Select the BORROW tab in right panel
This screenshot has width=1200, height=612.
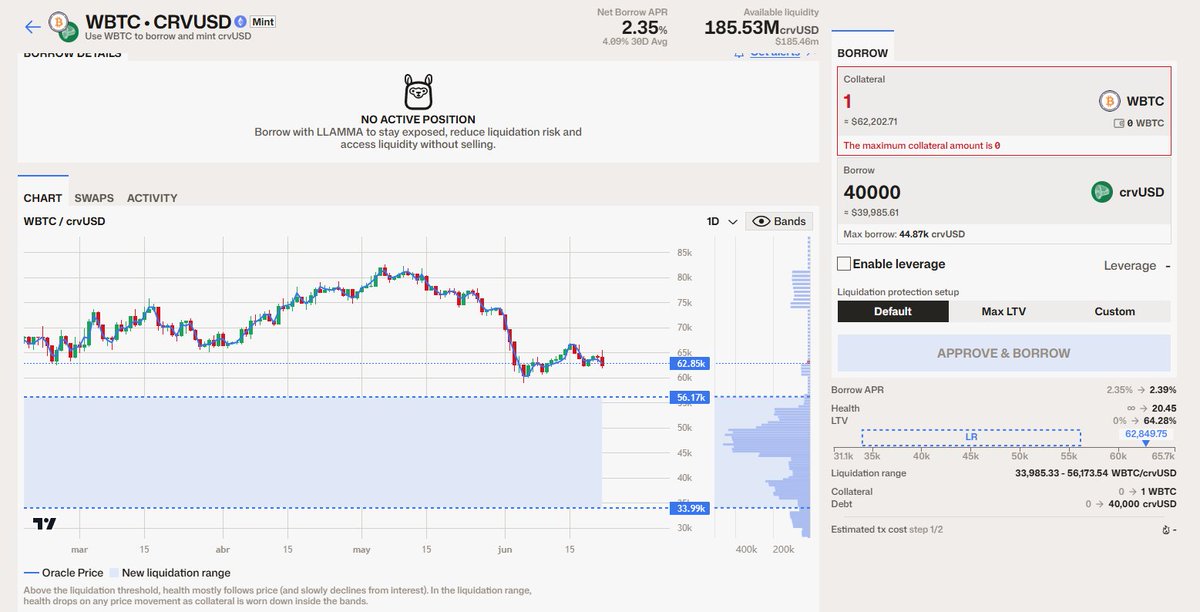[862, 53]
